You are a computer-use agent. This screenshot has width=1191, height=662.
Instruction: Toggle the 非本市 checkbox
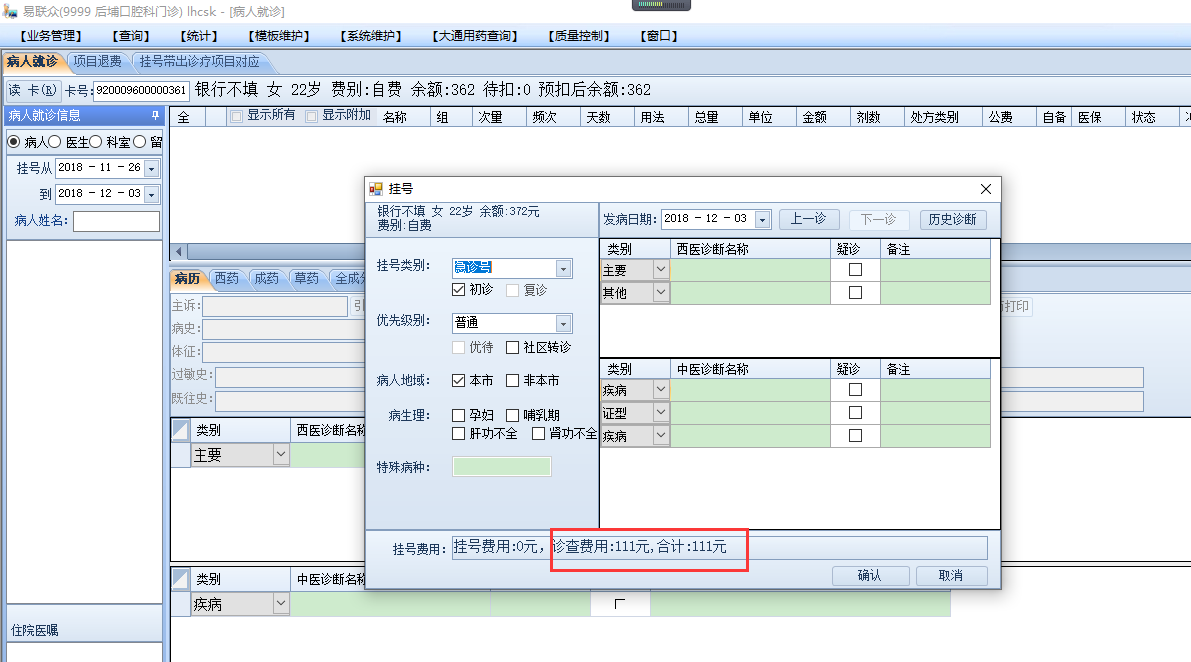pyautogui.click(x=513, y=380)
